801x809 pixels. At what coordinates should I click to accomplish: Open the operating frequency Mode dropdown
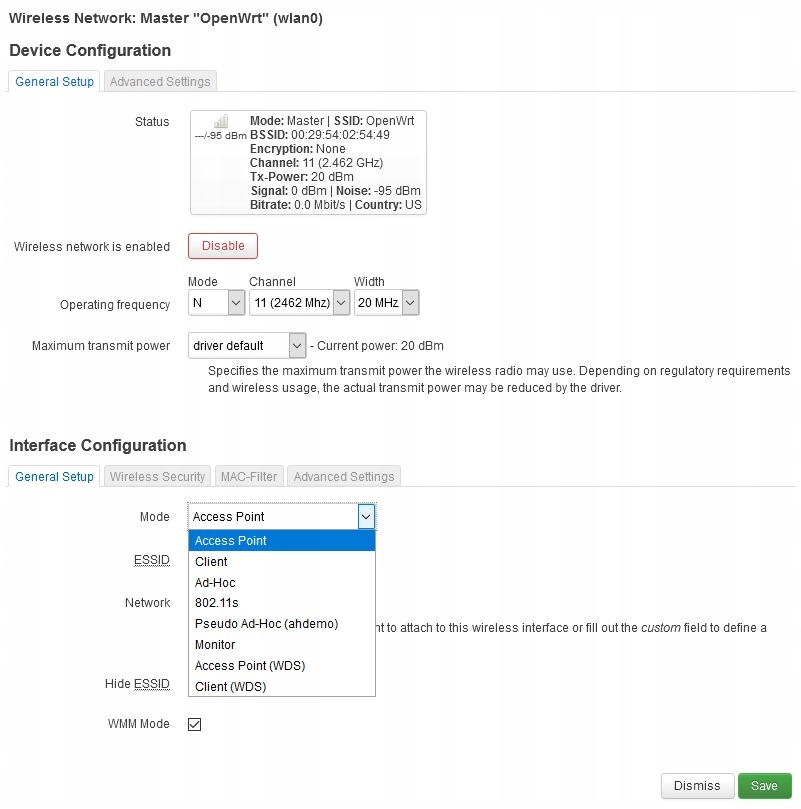tap(217, 302)
